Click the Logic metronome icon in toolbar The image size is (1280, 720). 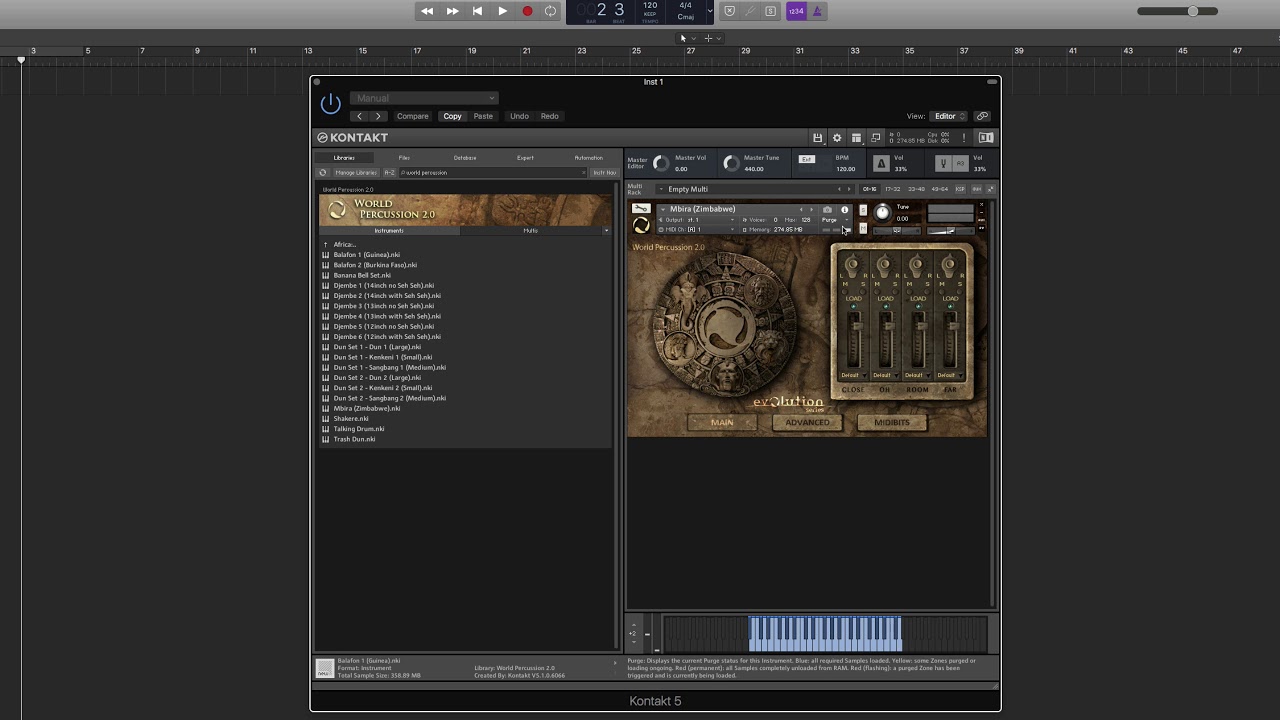(x=817, y=11)
